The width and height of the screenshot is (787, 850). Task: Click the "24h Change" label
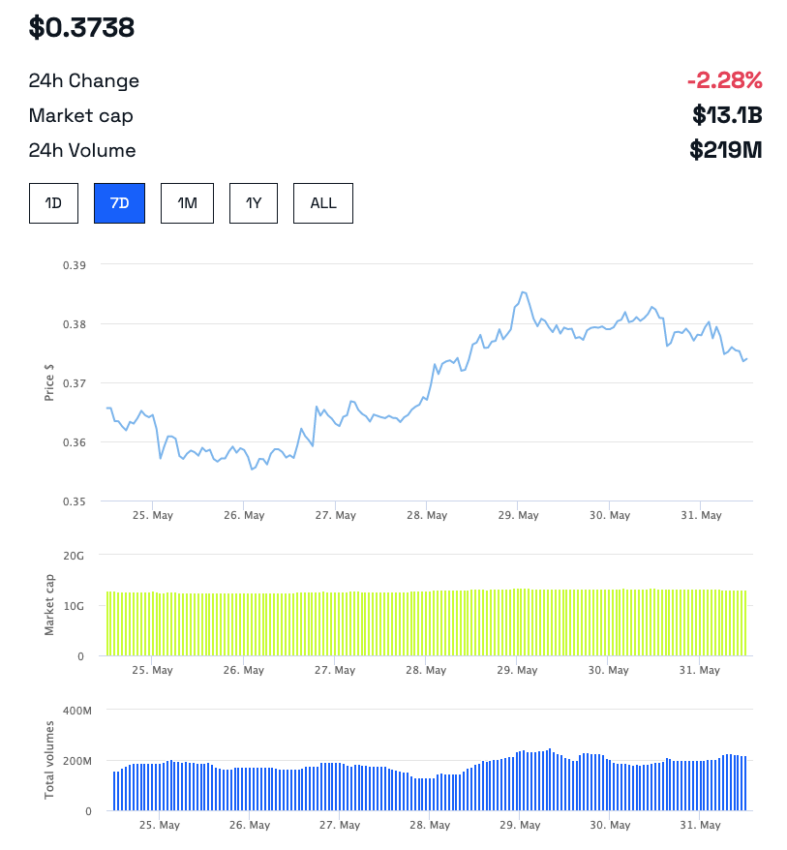tap(84, 80)
